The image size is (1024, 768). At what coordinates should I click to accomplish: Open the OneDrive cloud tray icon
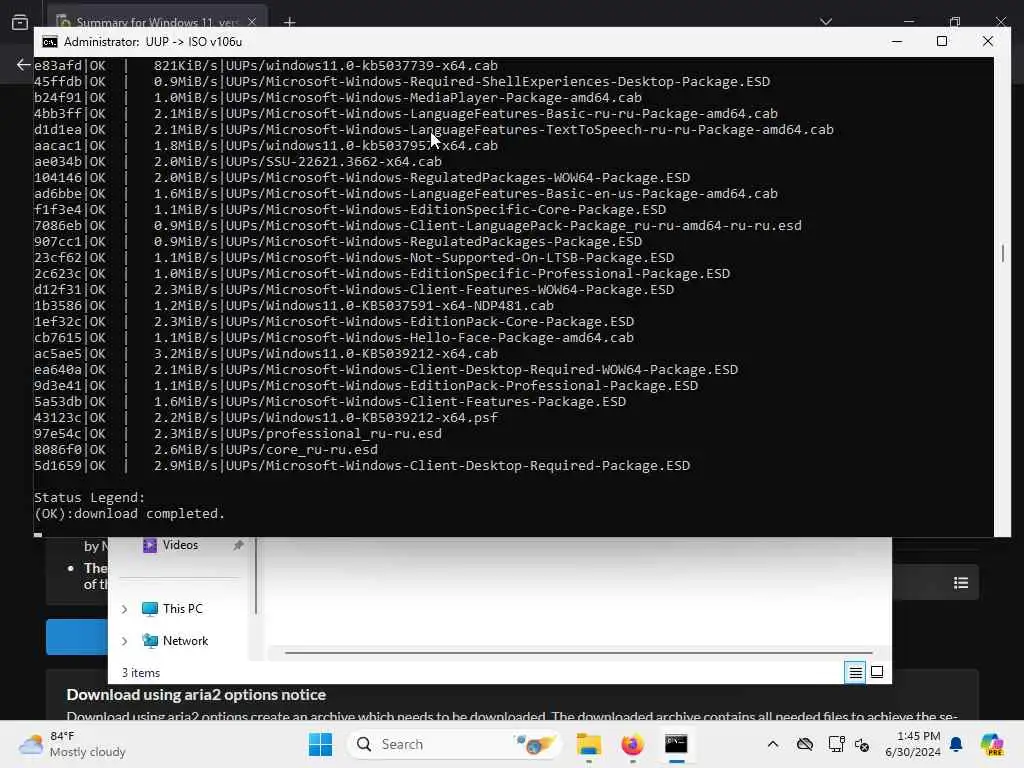pos(805,744)
